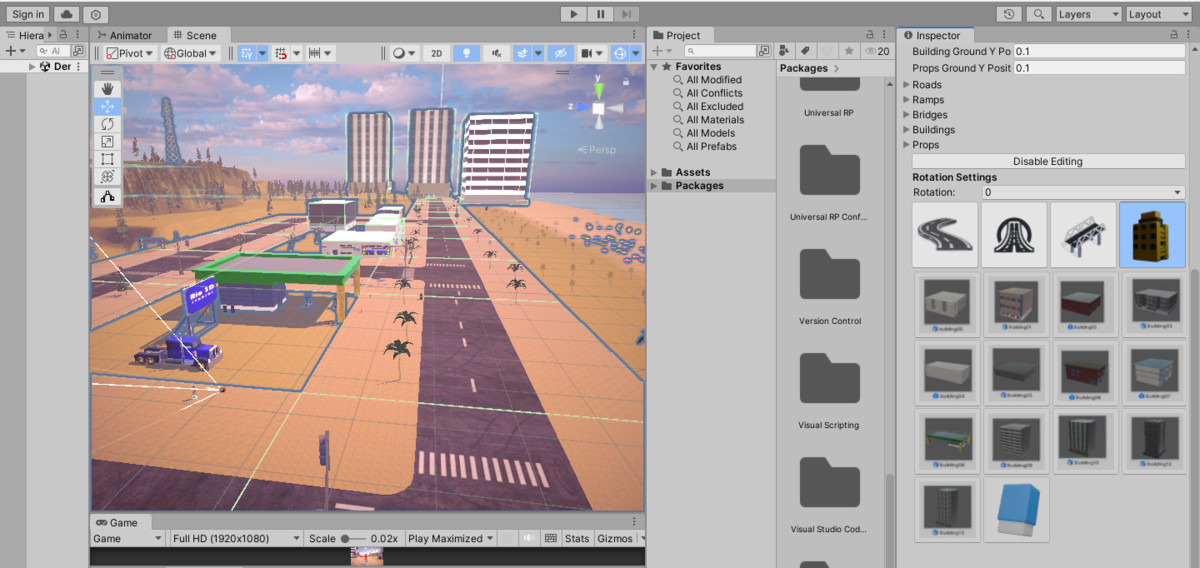The height and width of the screenshot is (568, 1200).
Task: Choose the bridge category icon in Inspector
Action: coord(1083,235)
